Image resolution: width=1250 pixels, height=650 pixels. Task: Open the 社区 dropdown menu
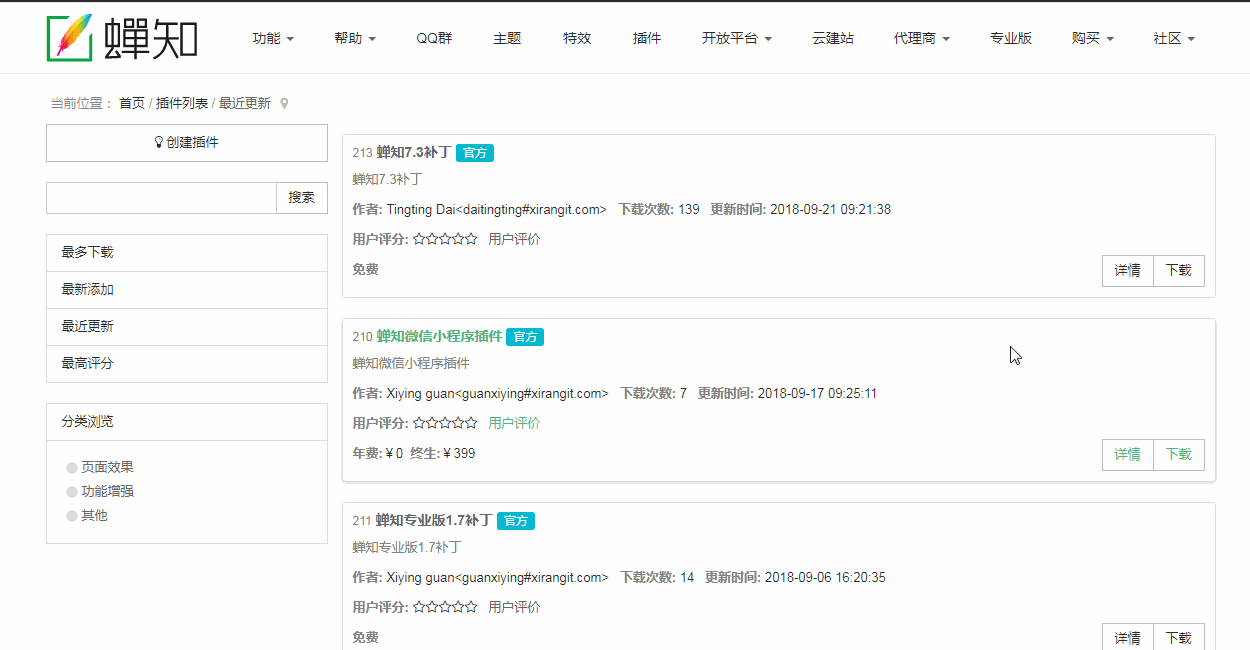pyautogui.click(x=1174, y=38)
